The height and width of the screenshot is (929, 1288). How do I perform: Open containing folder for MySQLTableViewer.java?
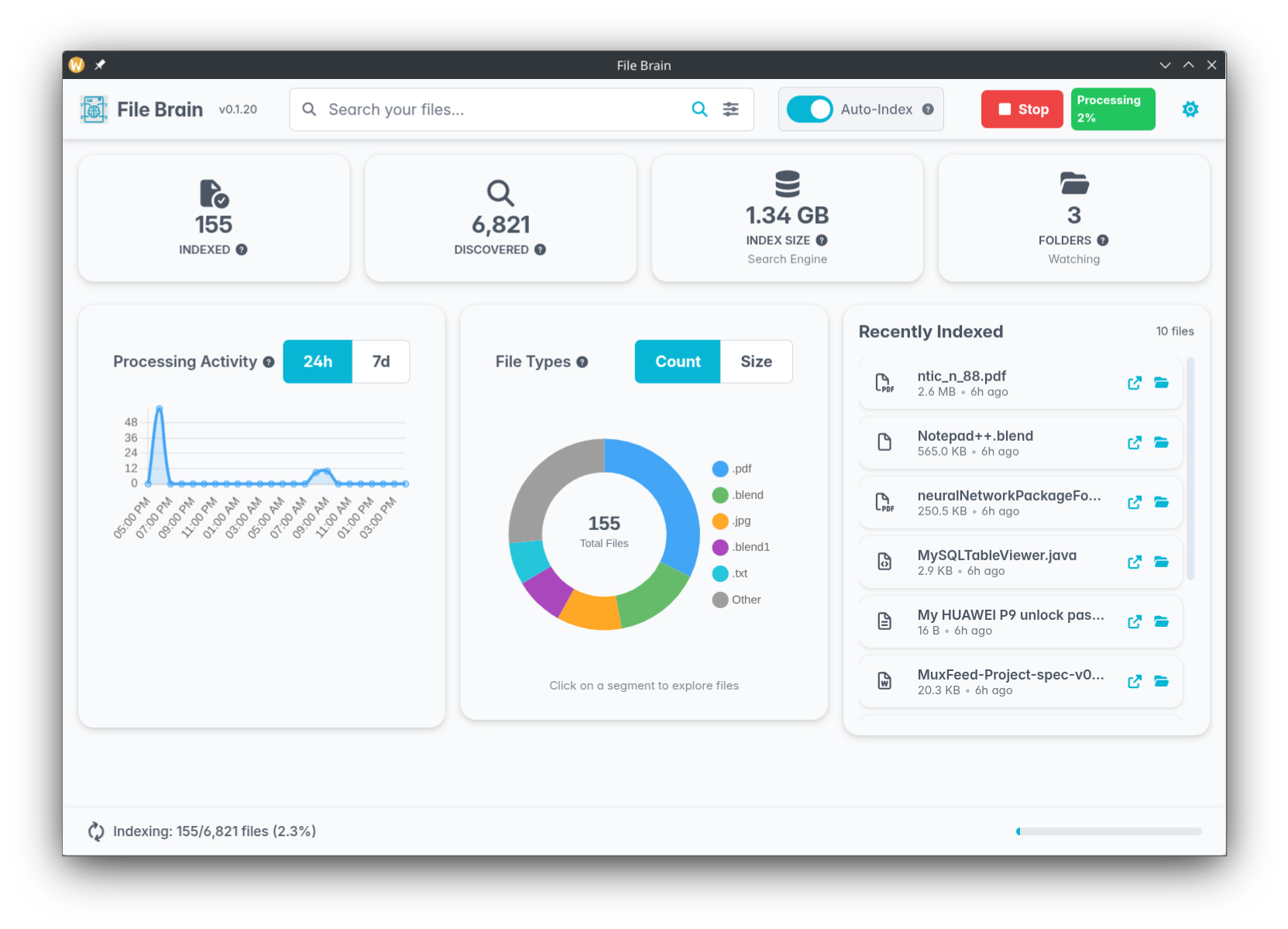click(1161, 562)
